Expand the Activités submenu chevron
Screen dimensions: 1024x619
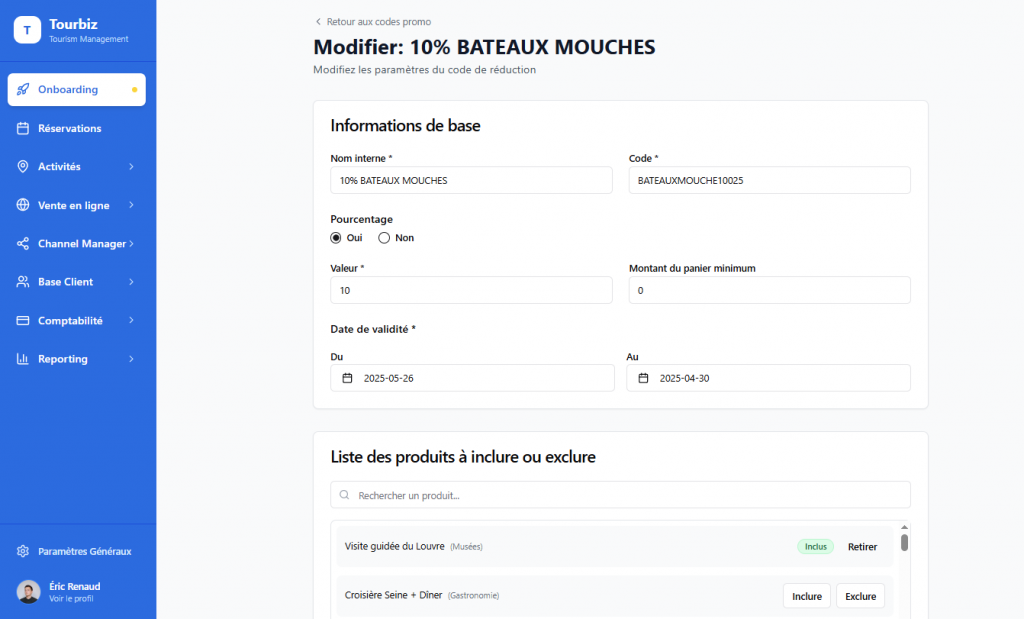(131, 167)
